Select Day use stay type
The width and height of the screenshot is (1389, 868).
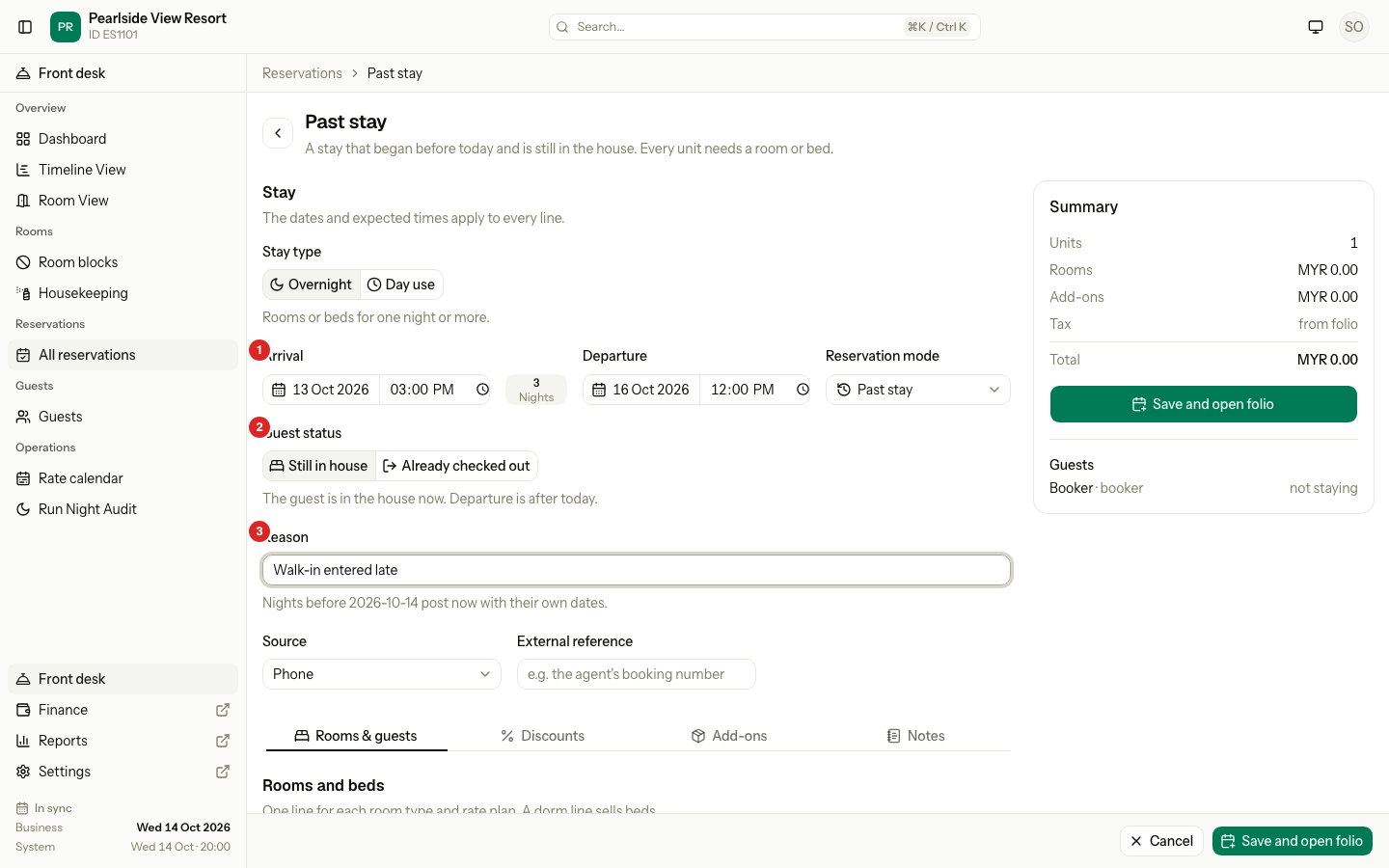pyautogui.click(x=401, y=285)
